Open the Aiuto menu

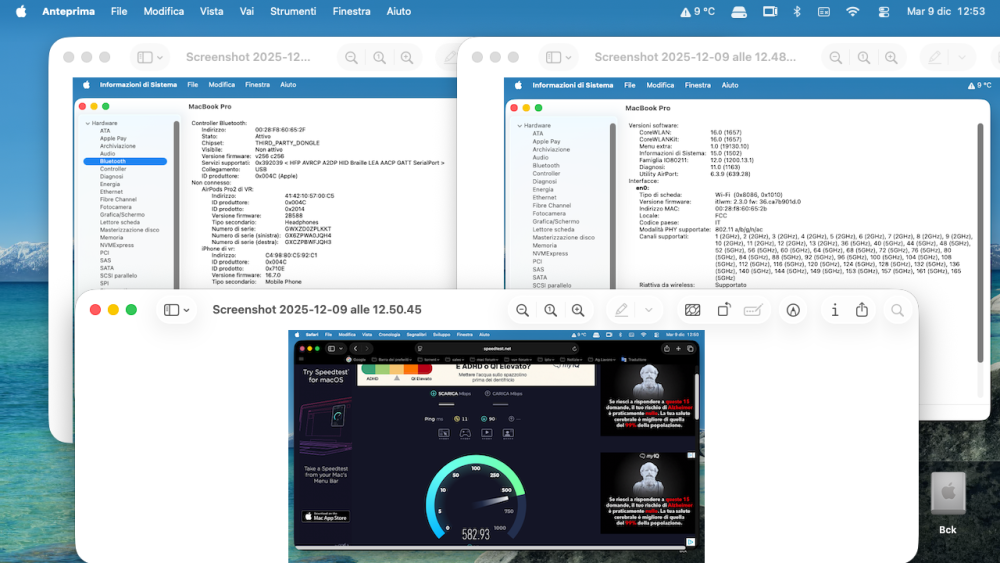click(399, 11)
